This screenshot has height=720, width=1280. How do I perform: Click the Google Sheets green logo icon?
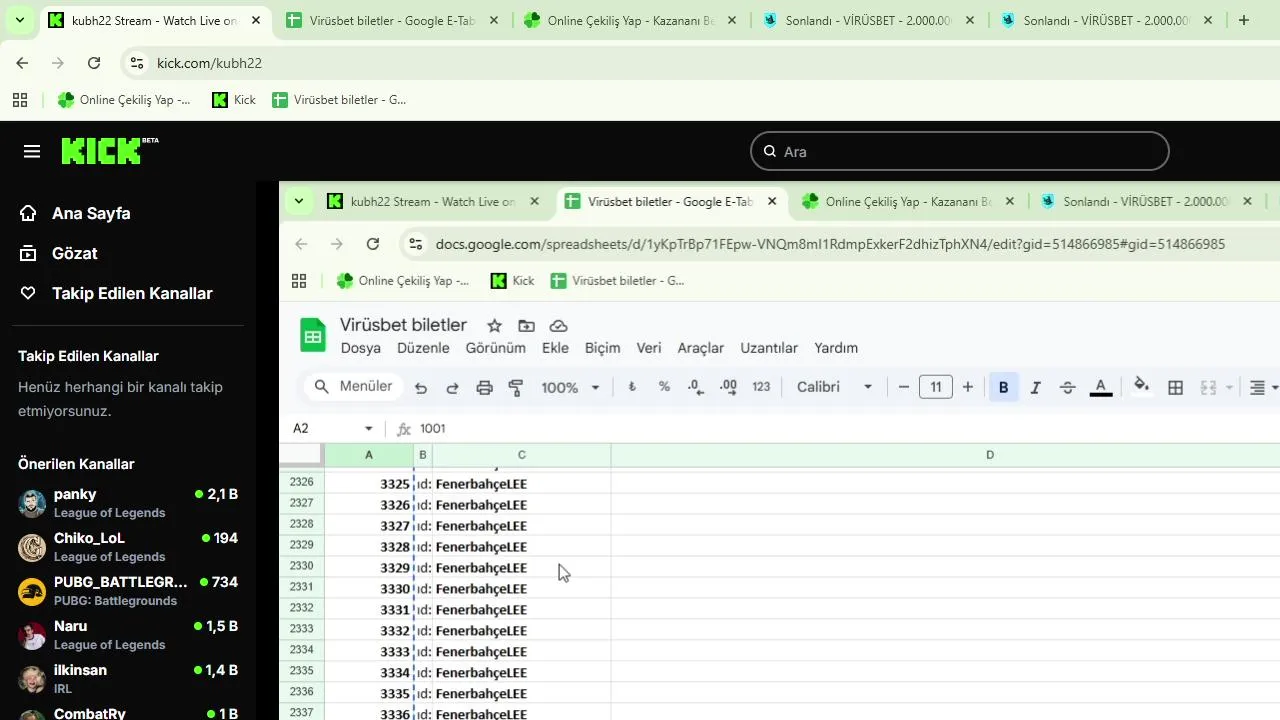click(x=313, y=336)
